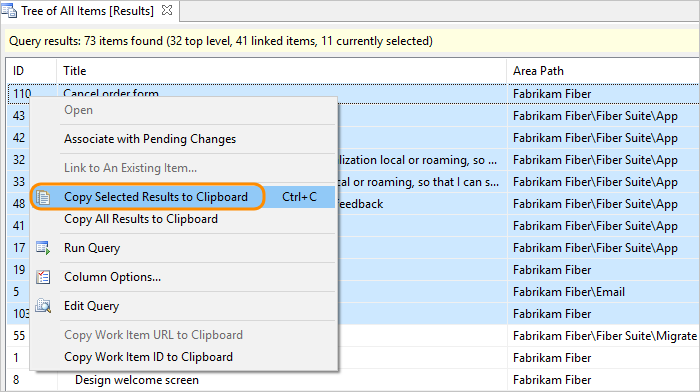Choose Run Query from the context menu
The image size is (700, 392).
[x=92, y=248]
